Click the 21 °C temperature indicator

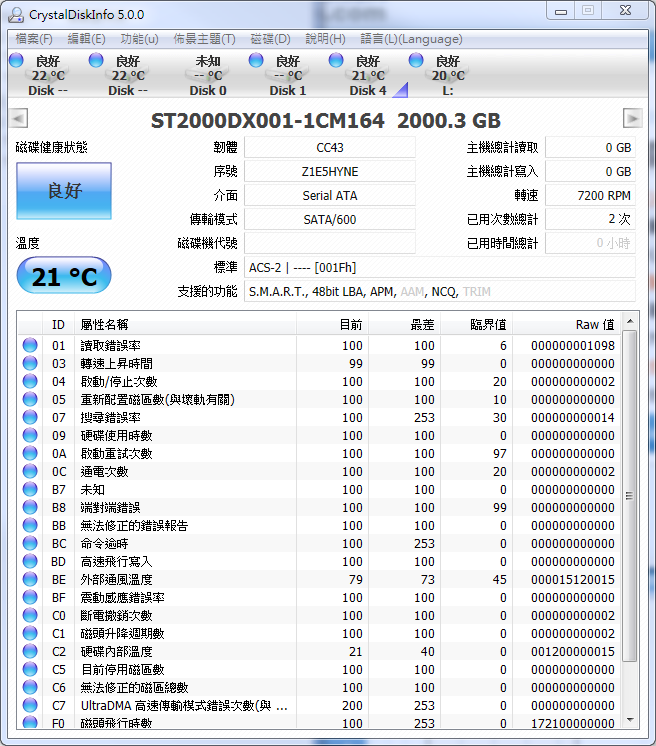pyautogui.click(x=64, y=275)
